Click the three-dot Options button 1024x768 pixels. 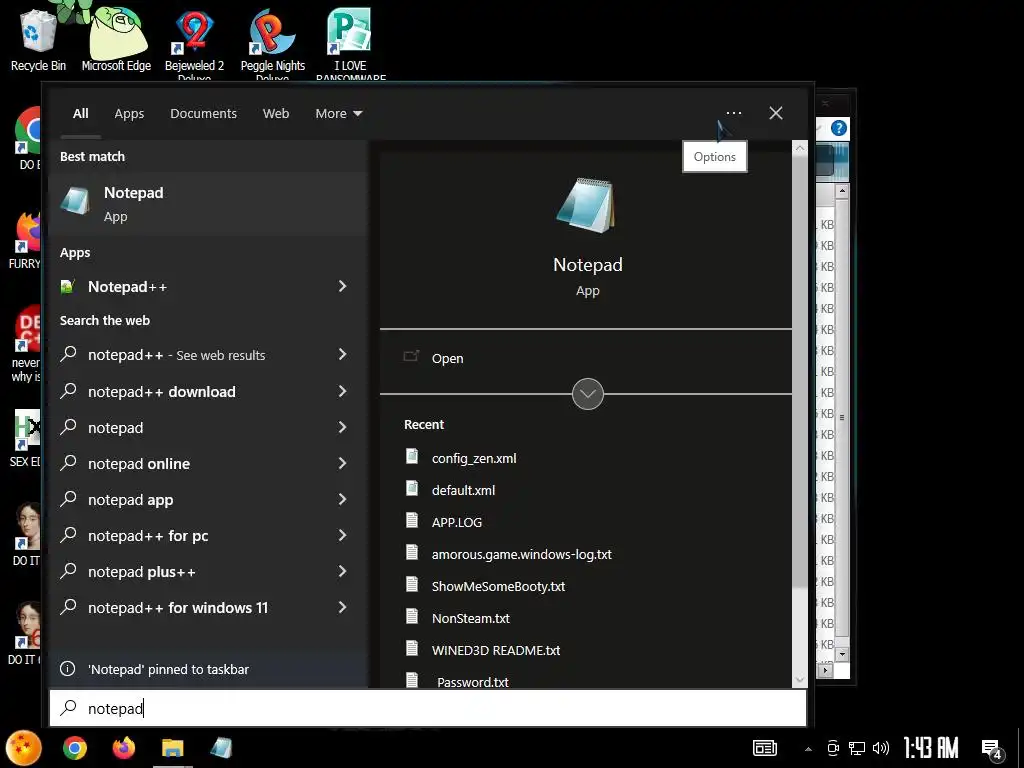tap(733, 113)
